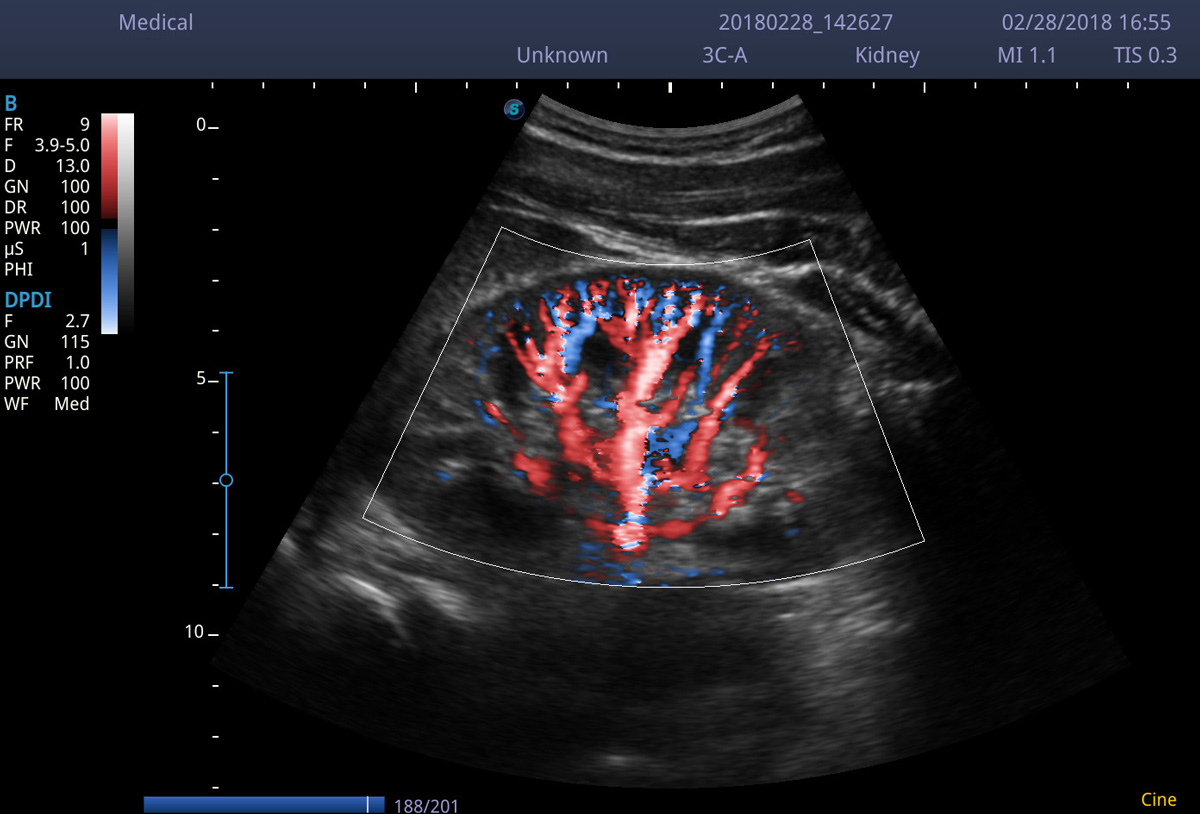Click the grayscale map bar

[126, 222]
